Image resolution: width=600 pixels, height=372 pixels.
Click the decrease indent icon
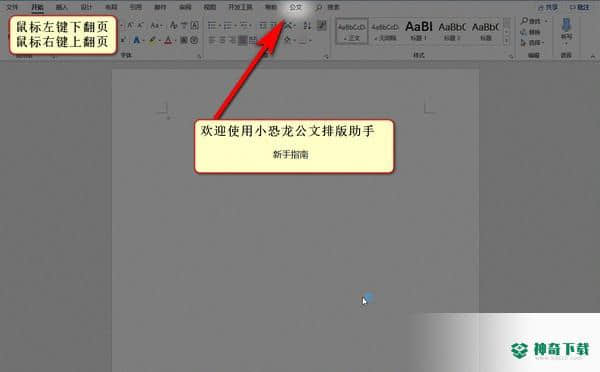point(263,26)
